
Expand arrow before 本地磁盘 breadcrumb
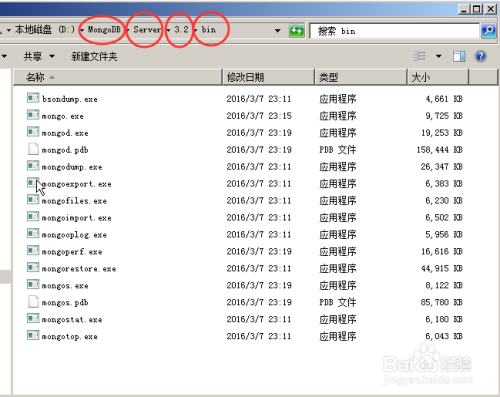pos(9,30)
